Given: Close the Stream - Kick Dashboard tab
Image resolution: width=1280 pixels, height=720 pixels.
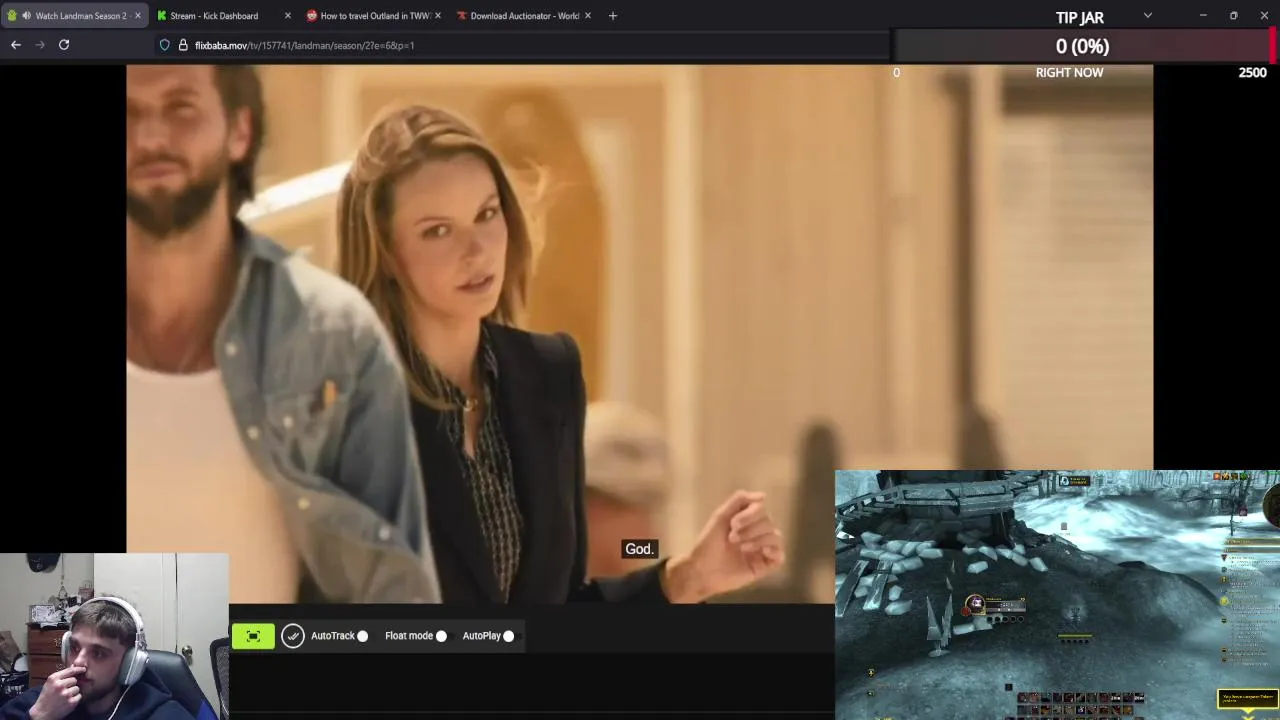Looking at the screenshot, I should point(288,16).
